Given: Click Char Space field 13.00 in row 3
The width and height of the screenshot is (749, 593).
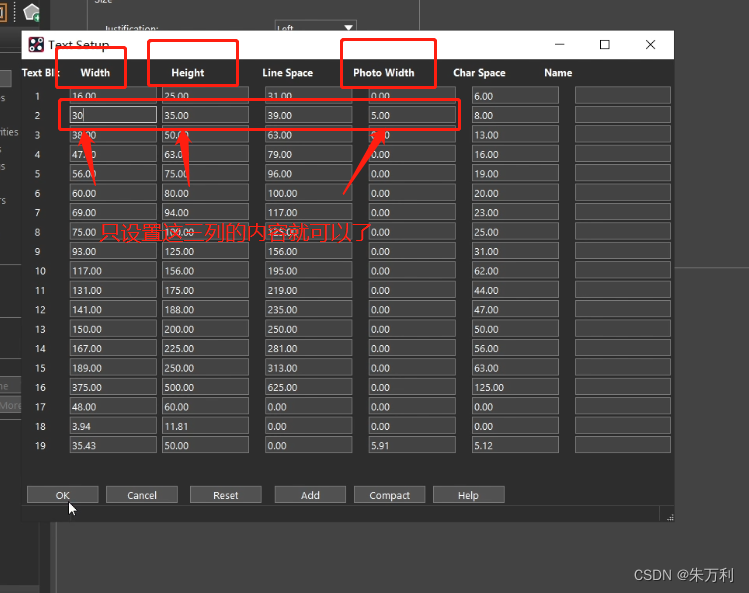Looking at the screenshot, I should pos(515,135).
